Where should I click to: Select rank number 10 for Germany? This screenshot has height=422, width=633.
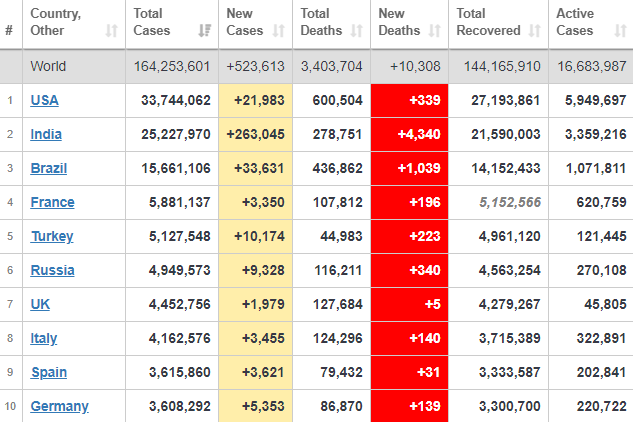click(10, 406)
